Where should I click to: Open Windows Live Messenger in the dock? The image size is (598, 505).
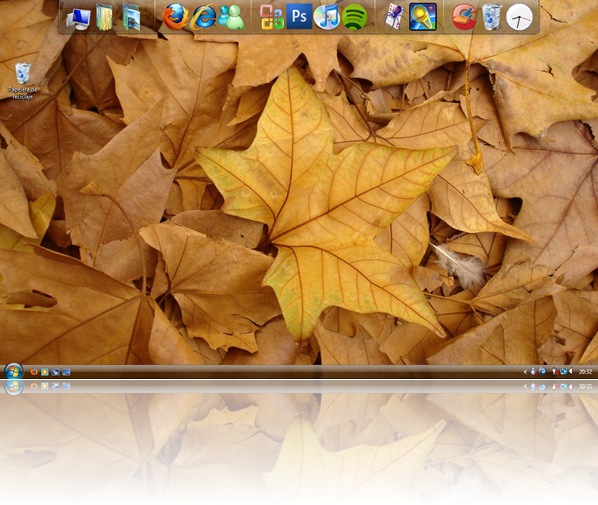tap(231, 17)
